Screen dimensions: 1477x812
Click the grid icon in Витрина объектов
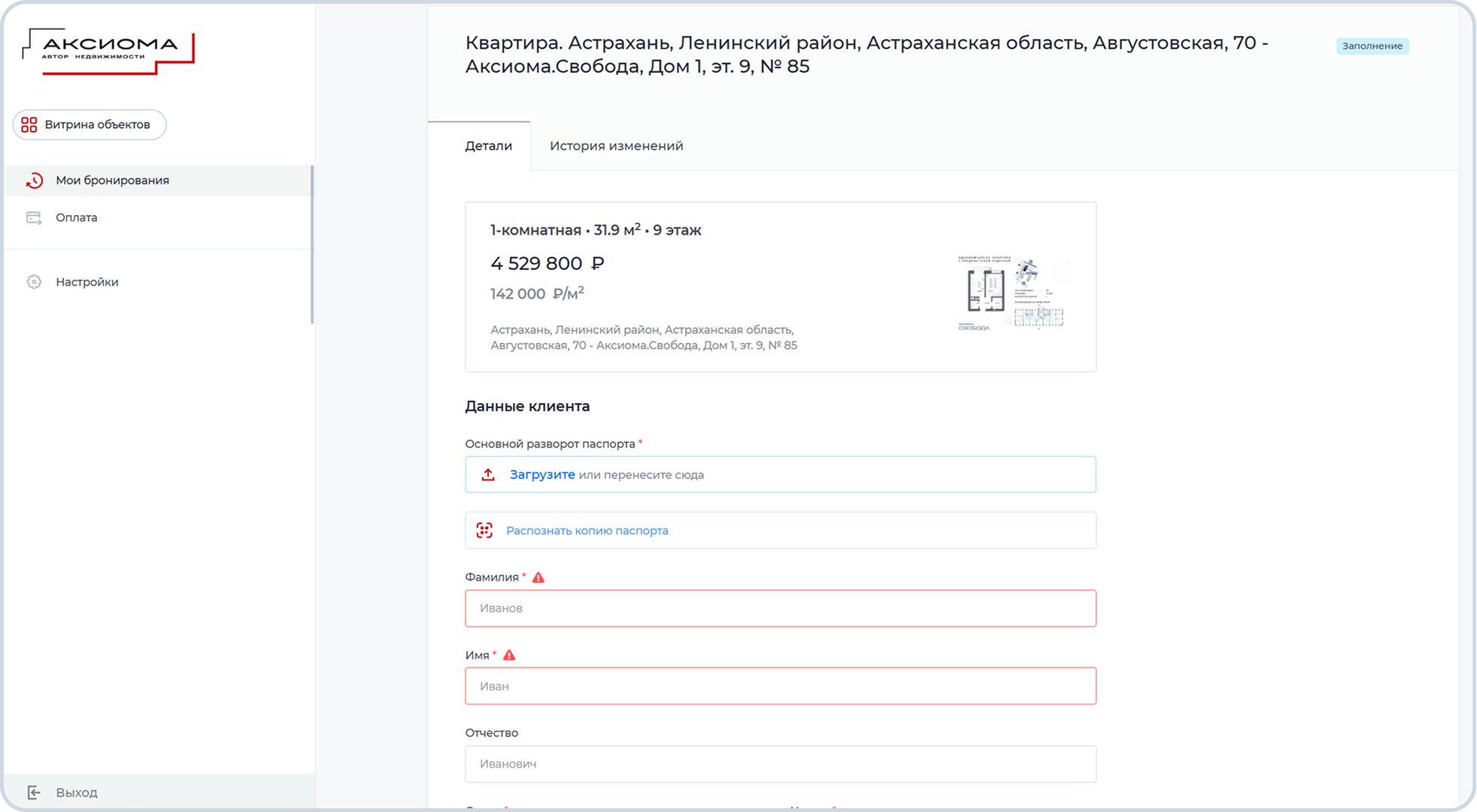click(x=29, y=125)
